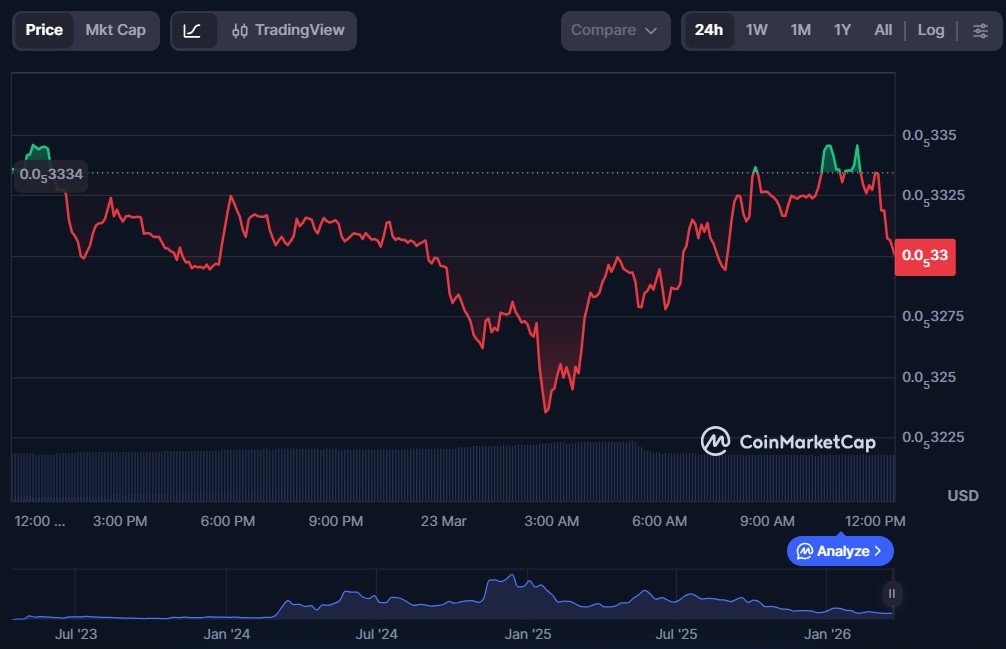Expand the Analyze chevron
Viewport: 1006px width, 649px height.
[x=878, y=551]
